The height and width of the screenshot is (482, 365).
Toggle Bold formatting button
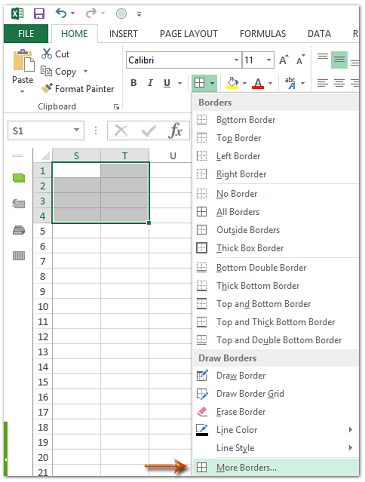click(134, 83)
